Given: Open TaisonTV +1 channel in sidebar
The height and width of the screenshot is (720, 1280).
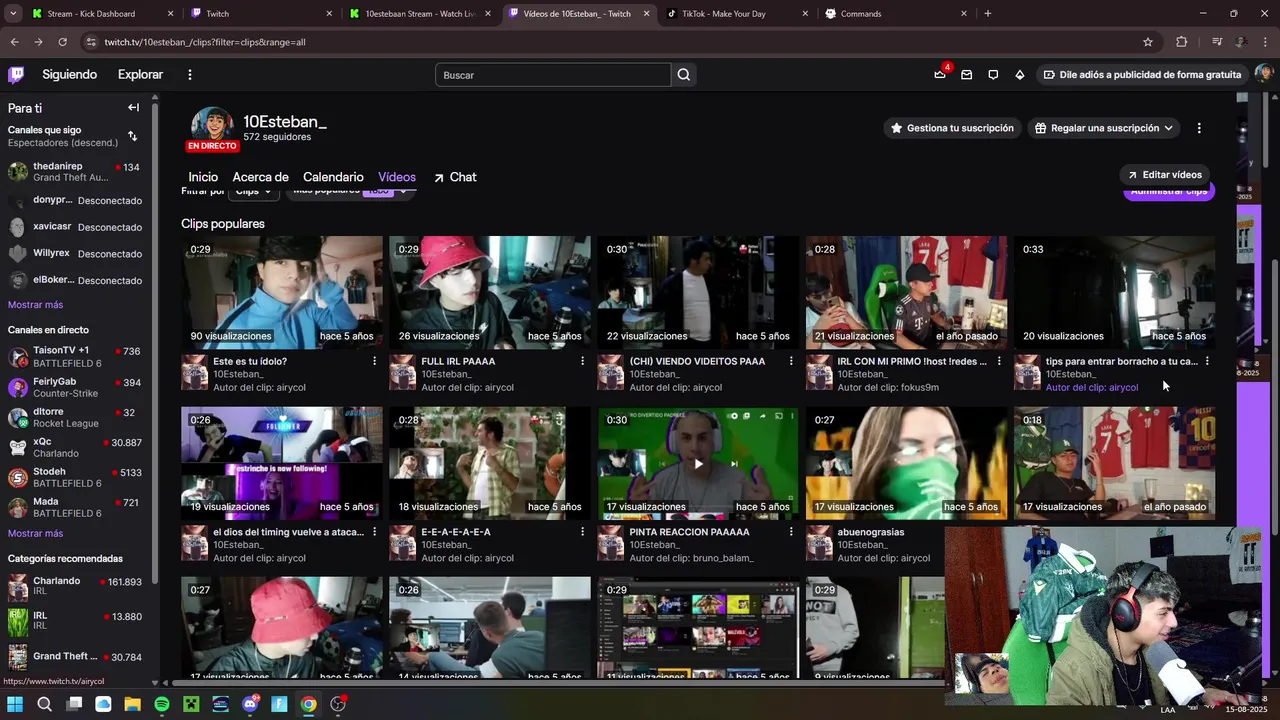Looking at the screenshot, I should coord(74,357).
